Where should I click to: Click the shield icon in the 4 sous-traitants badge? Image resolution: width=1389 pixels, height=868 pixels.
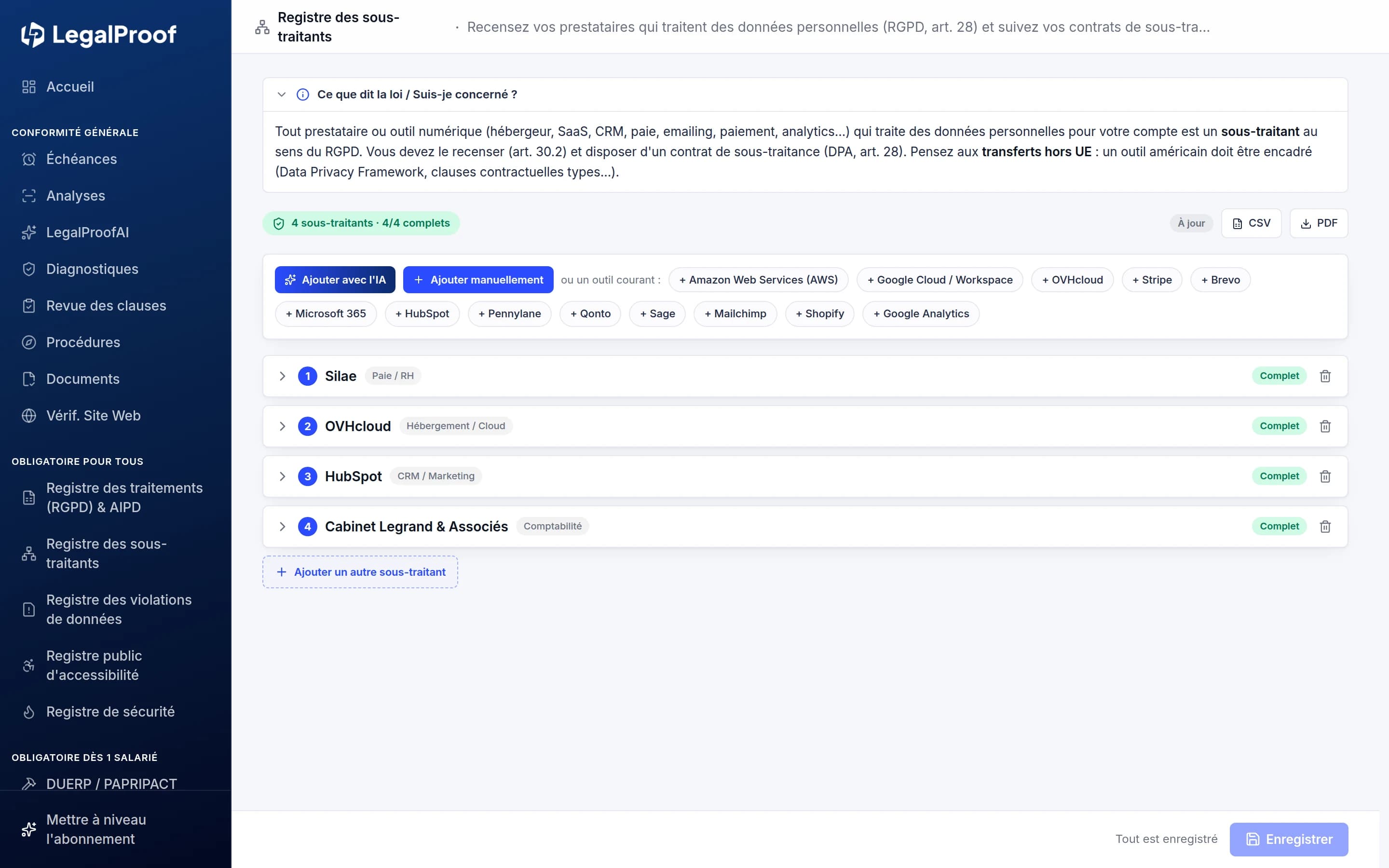[279, 223]
